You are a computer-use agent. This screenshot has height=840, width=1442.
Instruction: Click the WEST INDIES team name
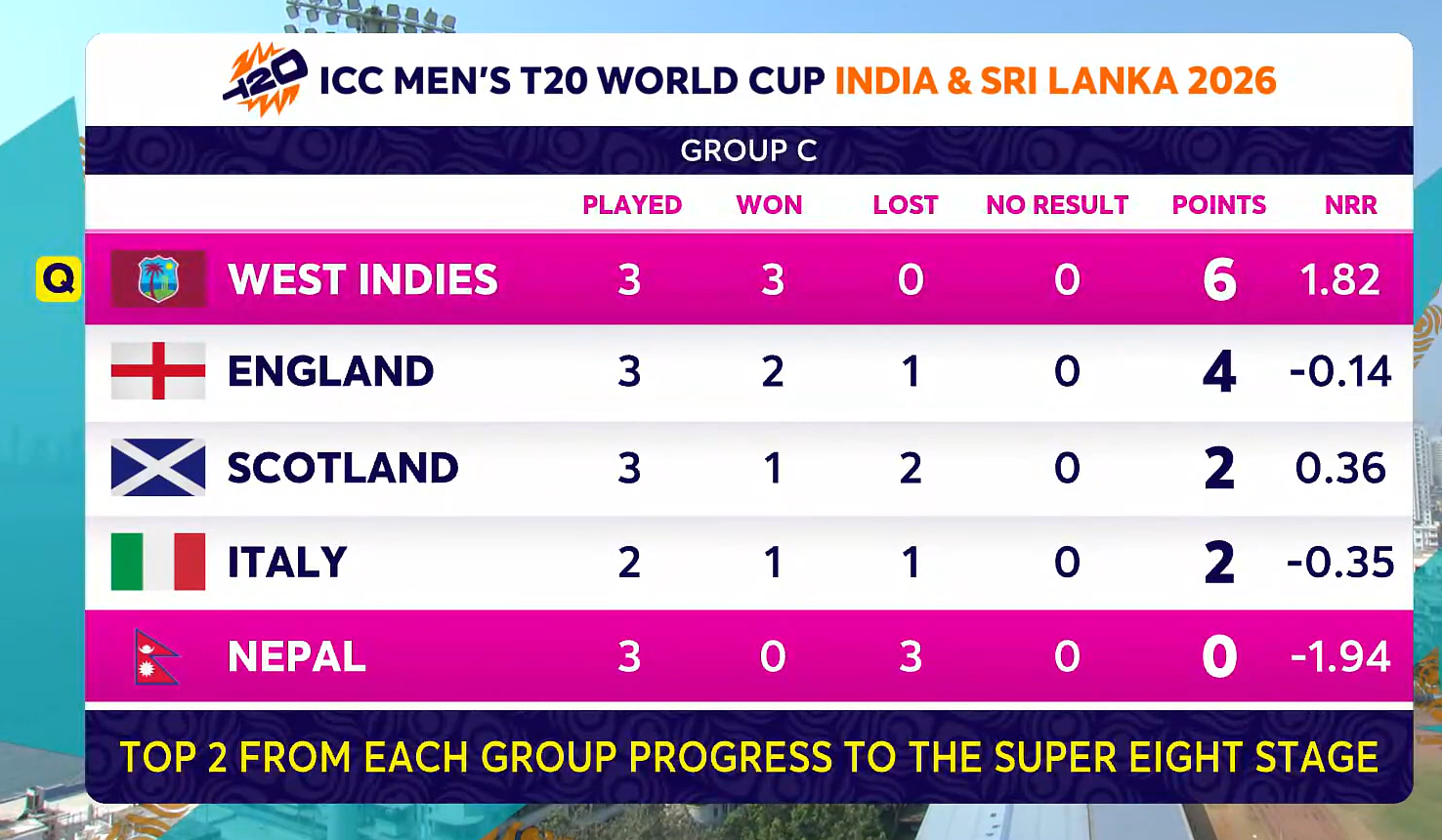[x=362, y=280]
